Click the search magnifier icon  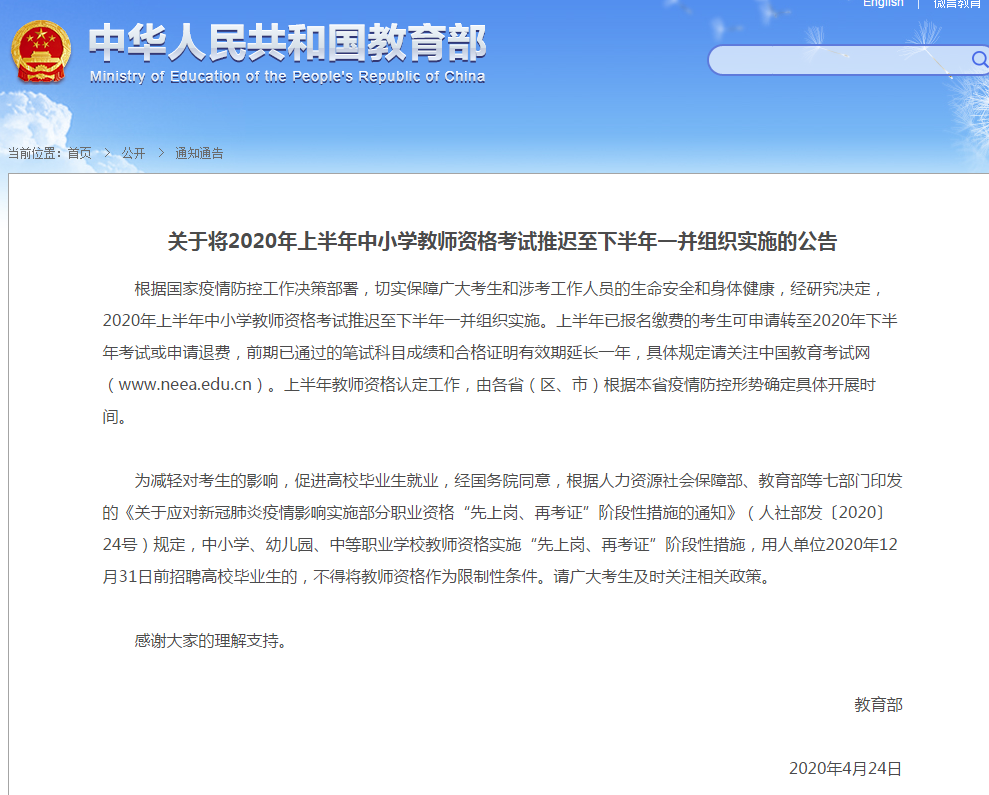(x=978, y=59)
